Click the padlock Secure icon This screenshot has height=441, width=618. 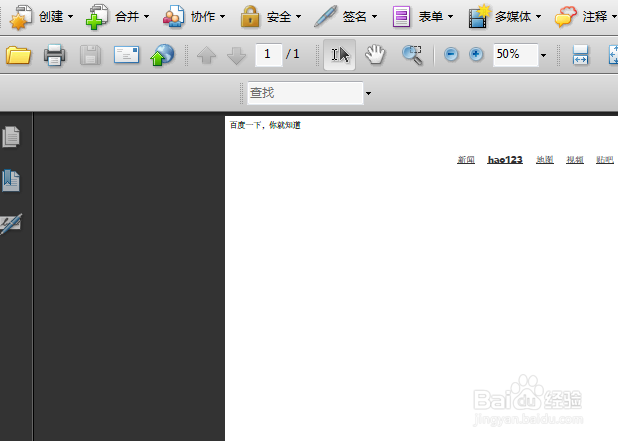(250, 17)
